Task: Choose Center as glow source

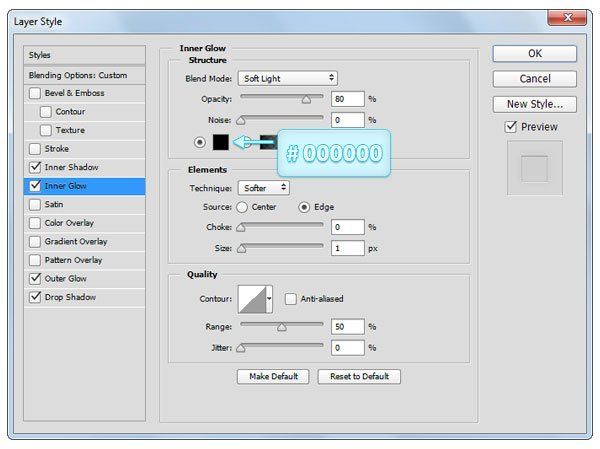Action: click(x=242, y=207)
